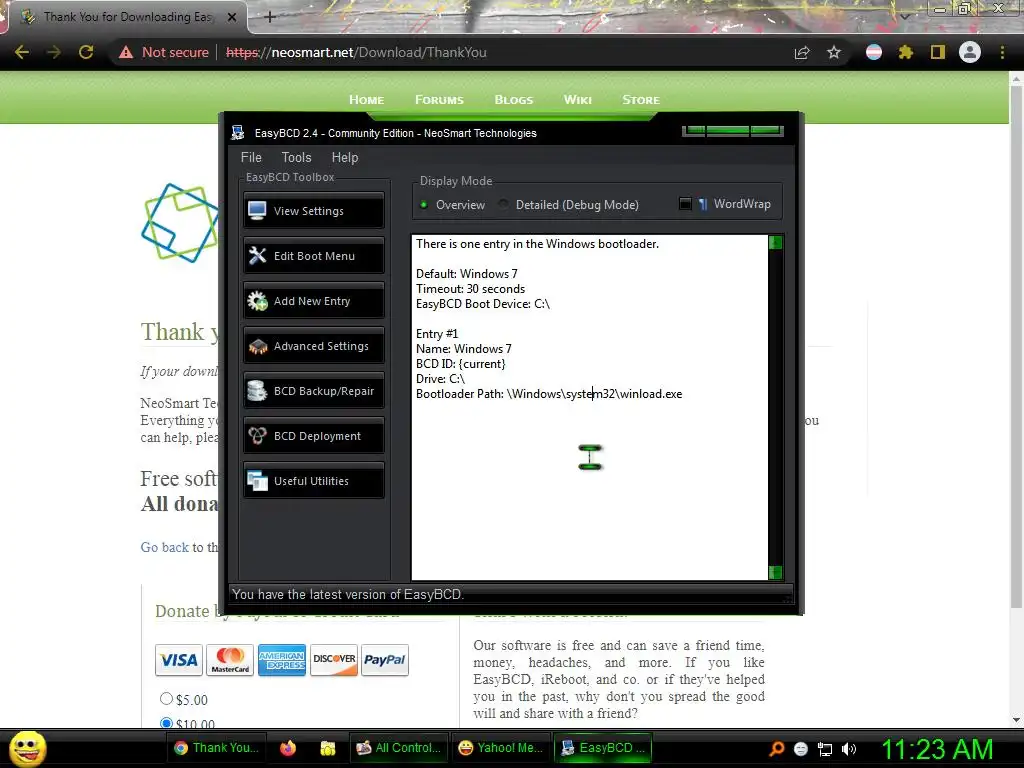The image size is (1024, 768).
Task: Open Edit Boot Menu section
Action: pos(313,255)
